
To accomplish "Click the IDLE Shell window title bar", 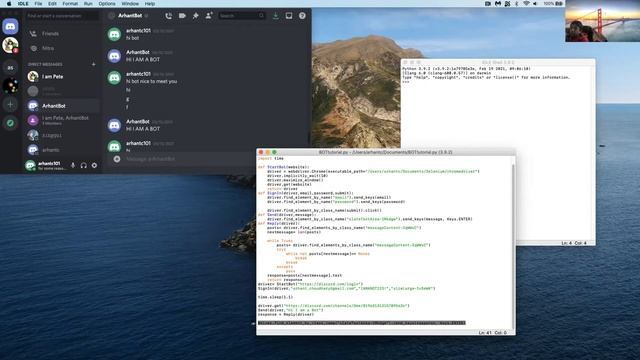I will 498,62.
